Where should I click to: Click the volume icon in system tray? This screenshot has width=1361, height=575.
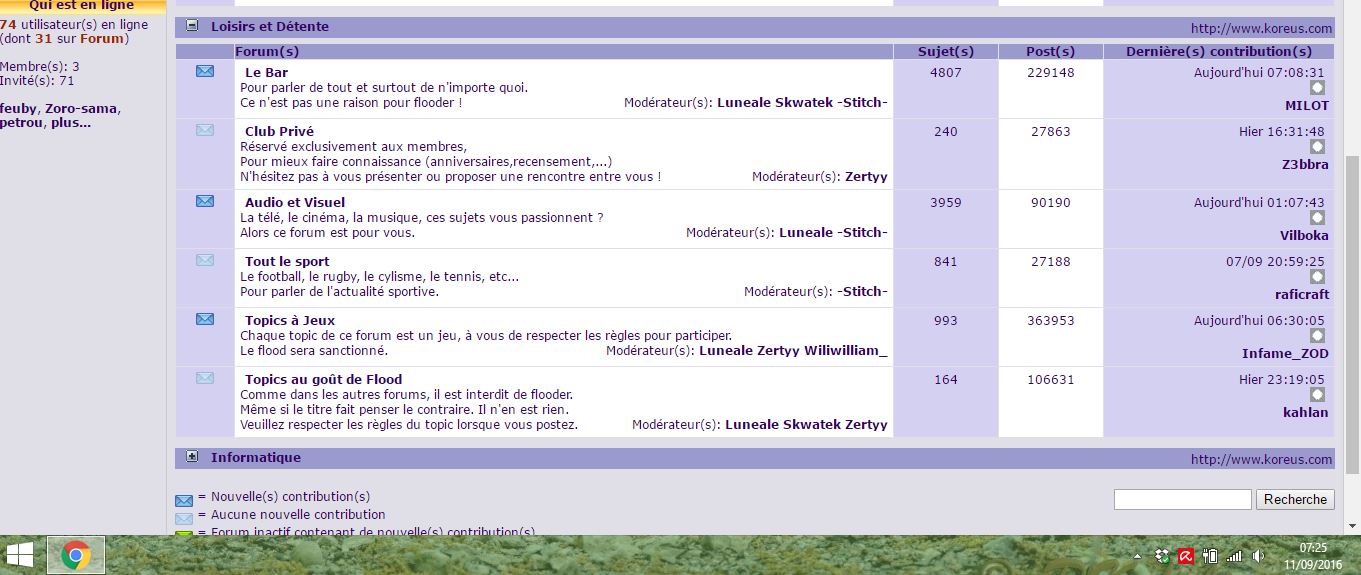point(1258,556)
